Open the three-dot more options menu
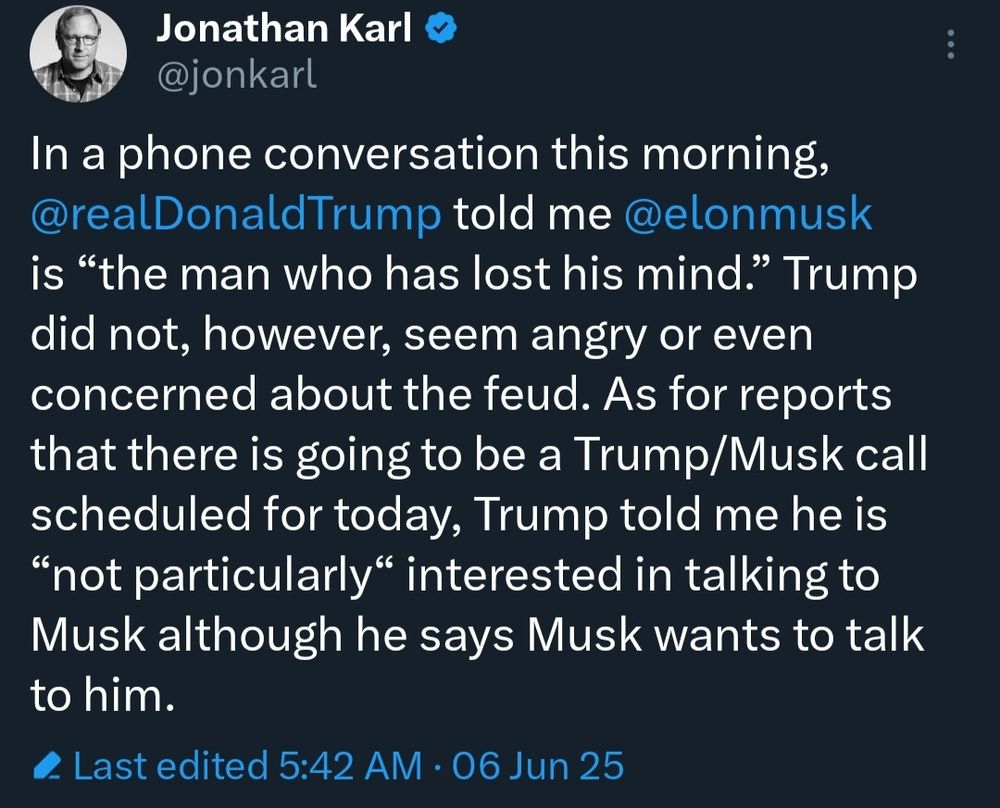The width and height of the screenshot is (1000, 808). (951, 43)
